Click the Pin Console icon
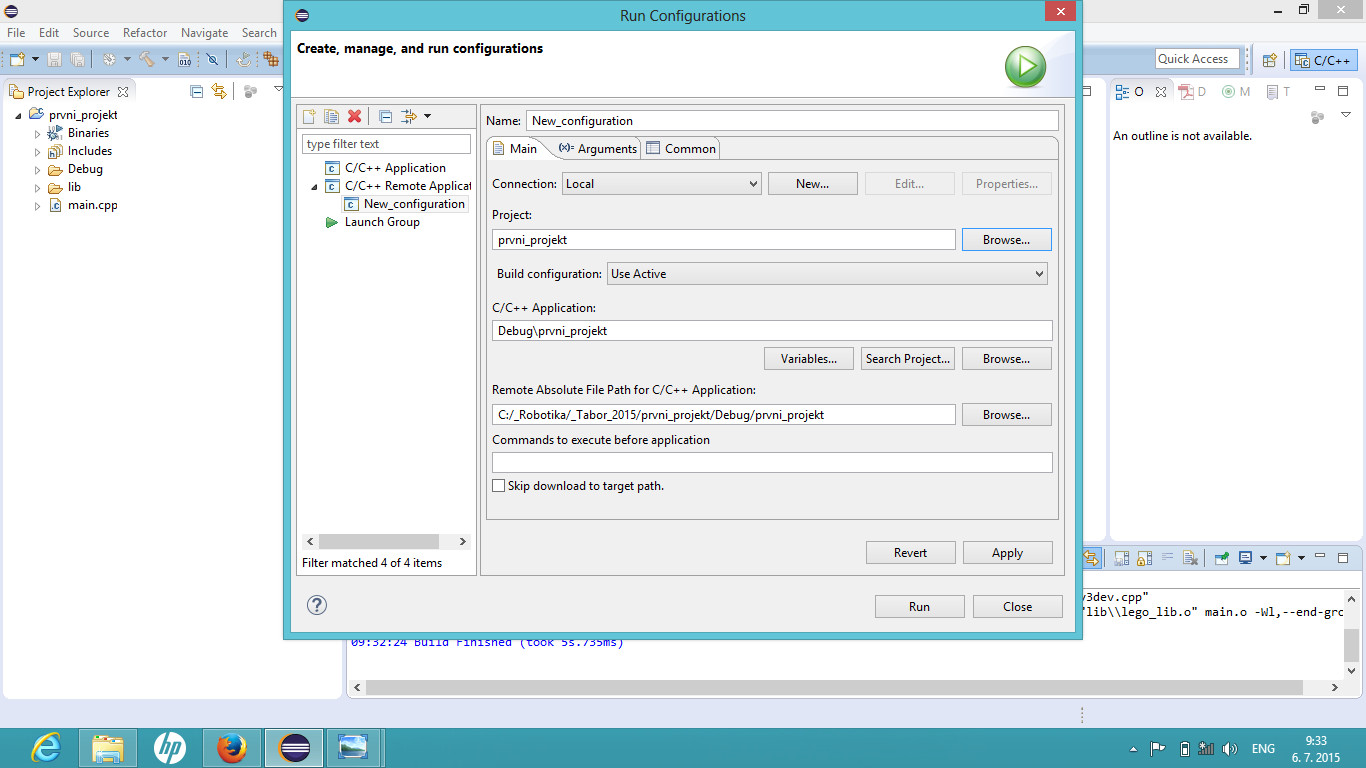This screenshot has height=768, width=1366. pyautogui.click(x=1222, y=558)
